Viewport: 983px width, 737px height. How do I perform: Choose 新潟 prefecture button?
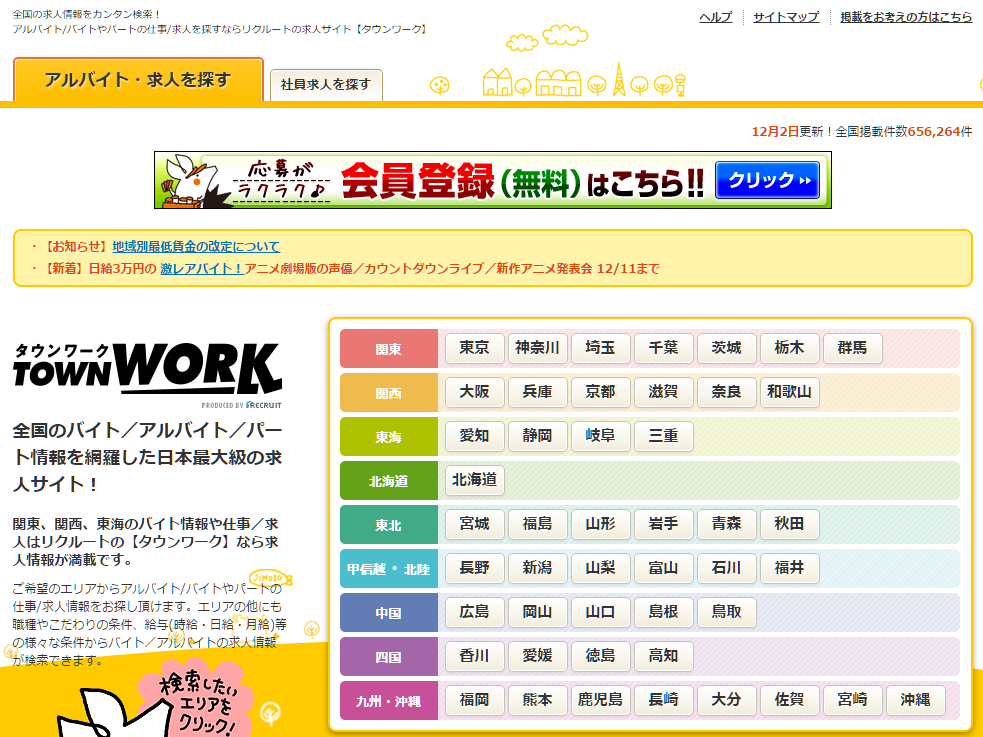point(537,568)
